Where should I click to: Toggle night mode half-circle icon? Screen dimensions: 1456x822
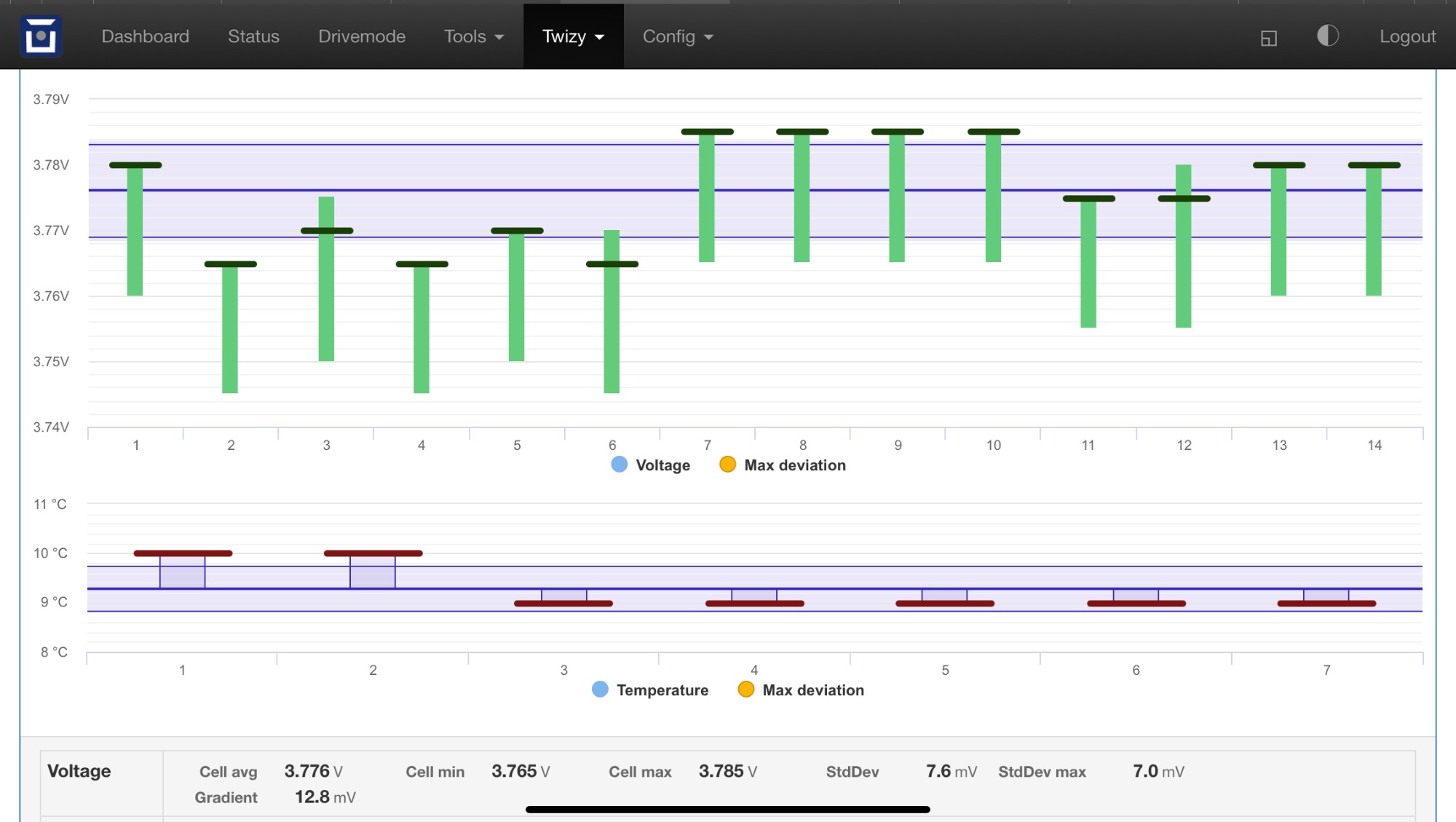pos(1327,36)
